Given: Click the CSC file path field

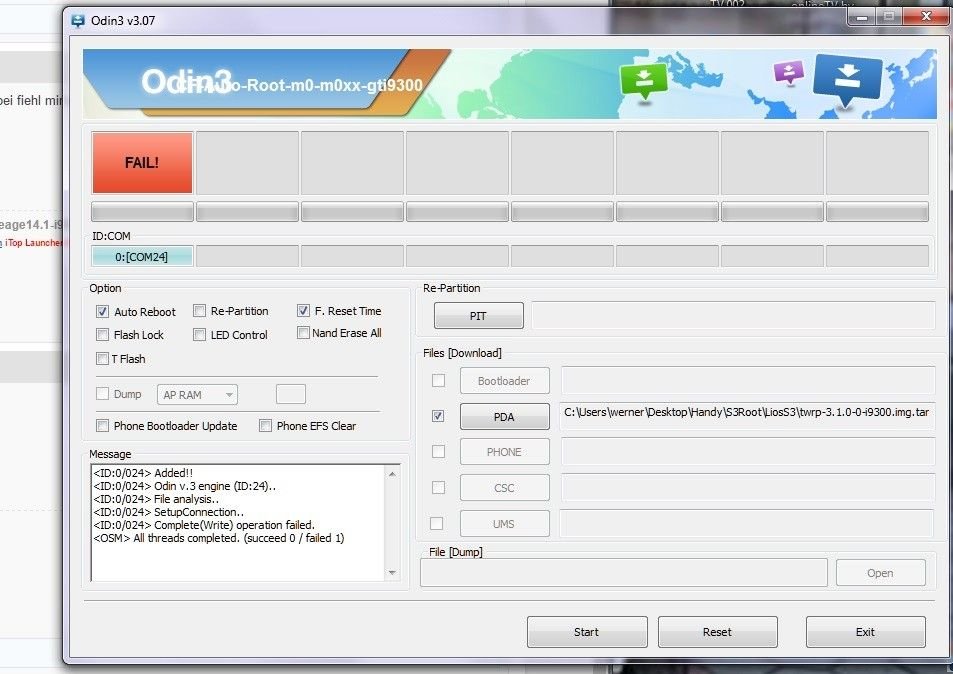Looking at the screenshot, I should (x=748, y=487).
